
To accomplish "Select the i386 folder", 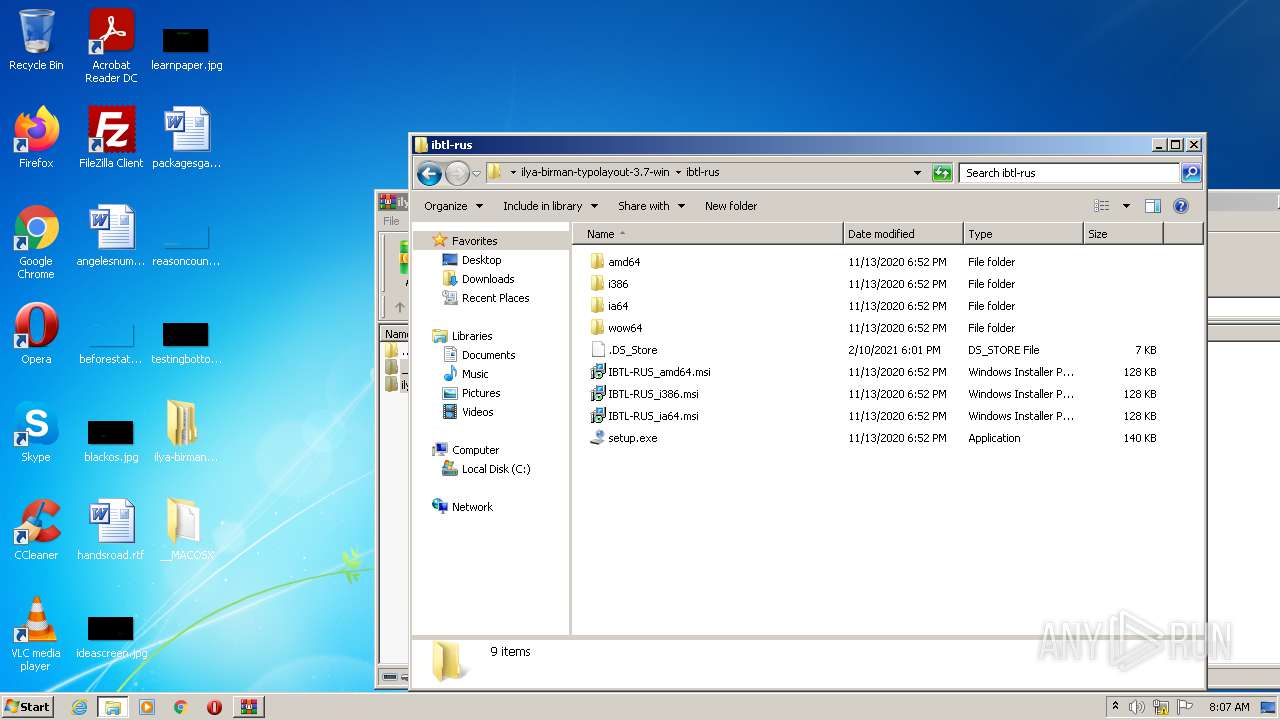I will coord(618,284).
